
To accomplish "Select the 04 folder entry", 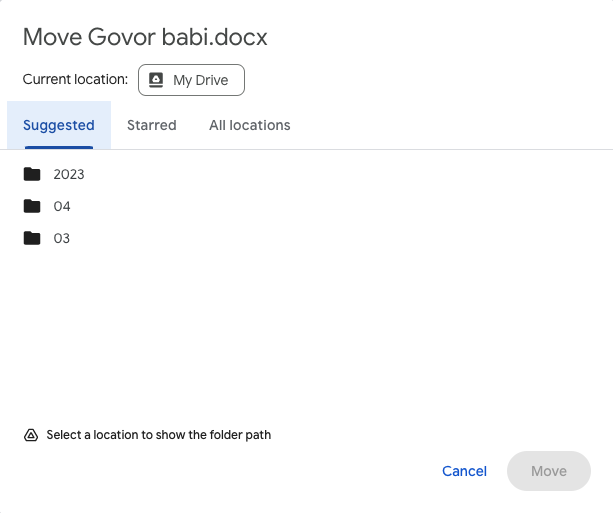I will point(306,206).
